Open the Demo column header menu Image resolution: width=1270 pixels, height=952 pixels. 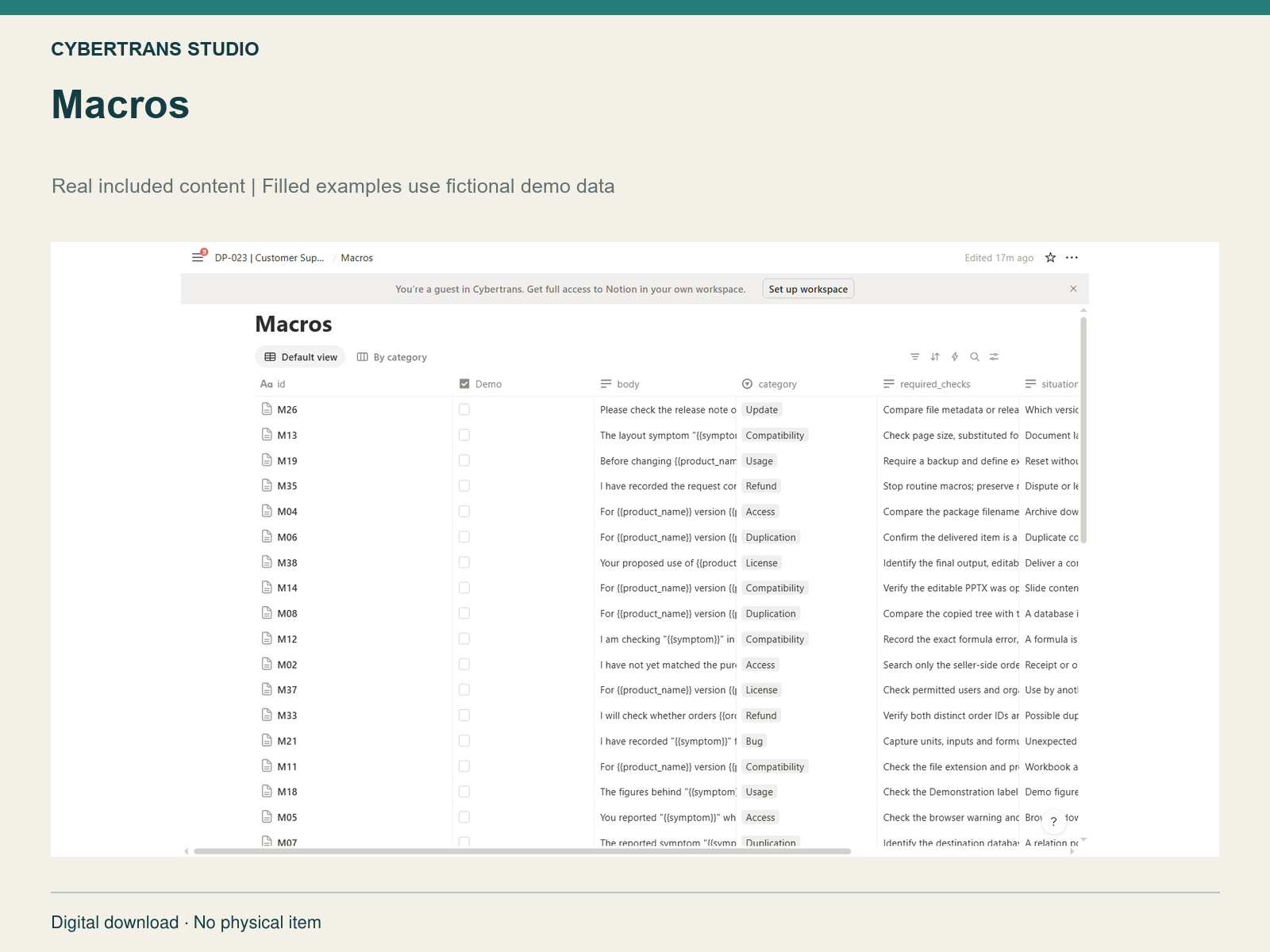(523, 384)
